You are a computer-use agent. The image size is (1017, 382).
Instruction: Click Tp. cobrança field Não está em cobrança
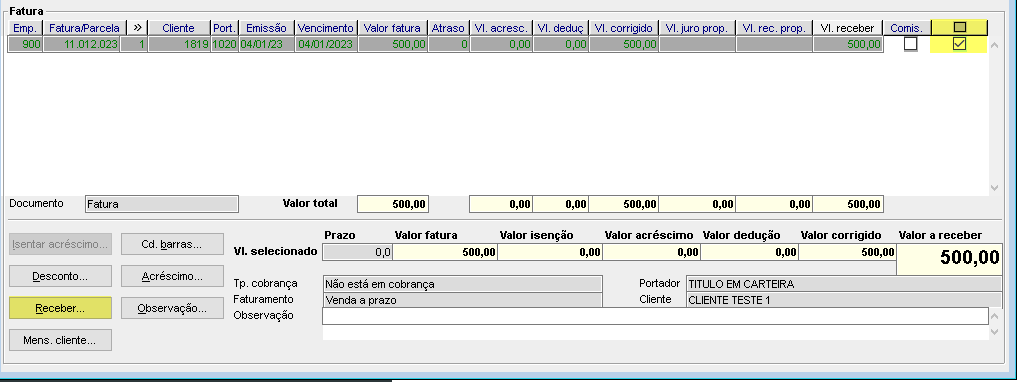pyautogui.click(x=462, y=284)
